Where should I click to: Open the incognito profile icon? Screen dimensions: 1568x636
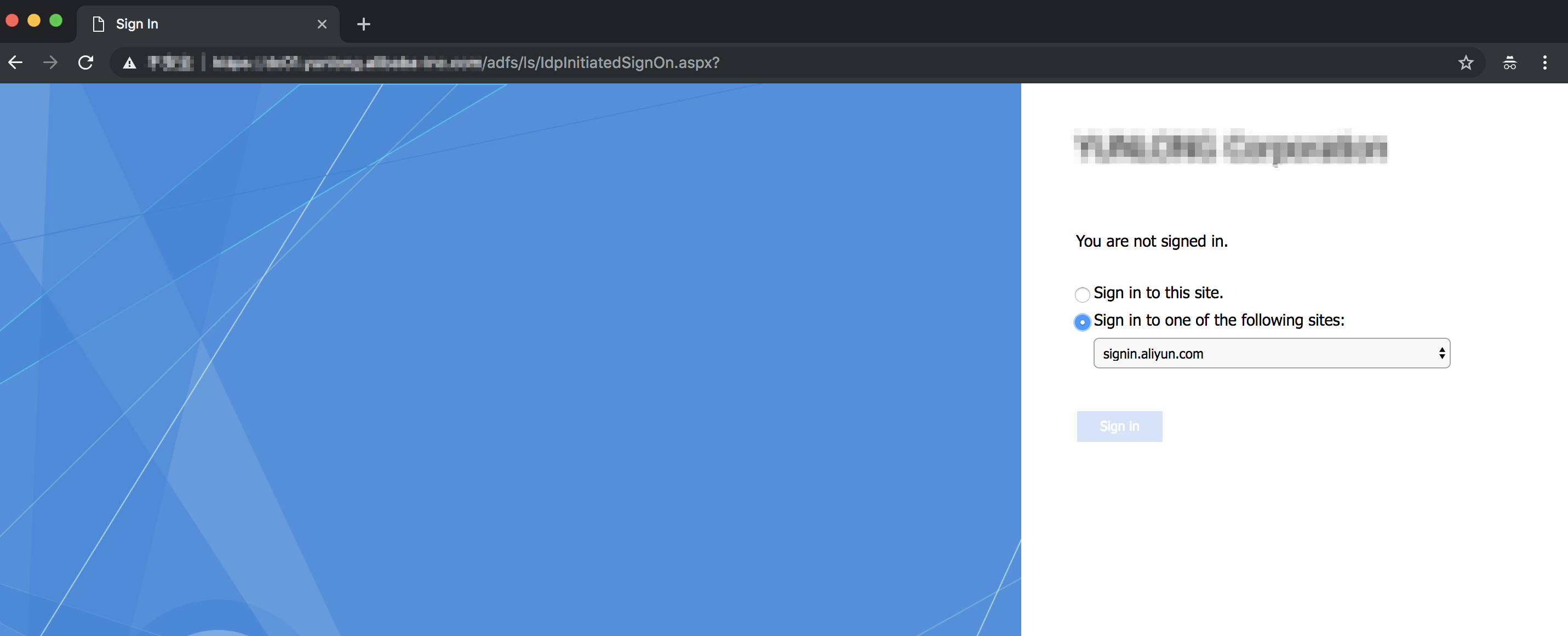click(1509, 62)
